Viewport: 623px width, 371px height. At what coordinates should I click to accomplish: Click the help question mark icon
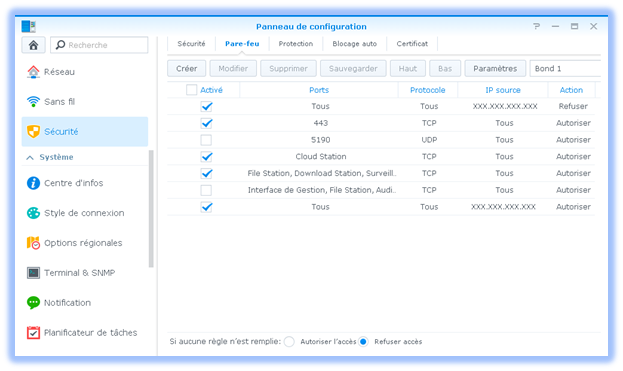(x=536, y=26)
